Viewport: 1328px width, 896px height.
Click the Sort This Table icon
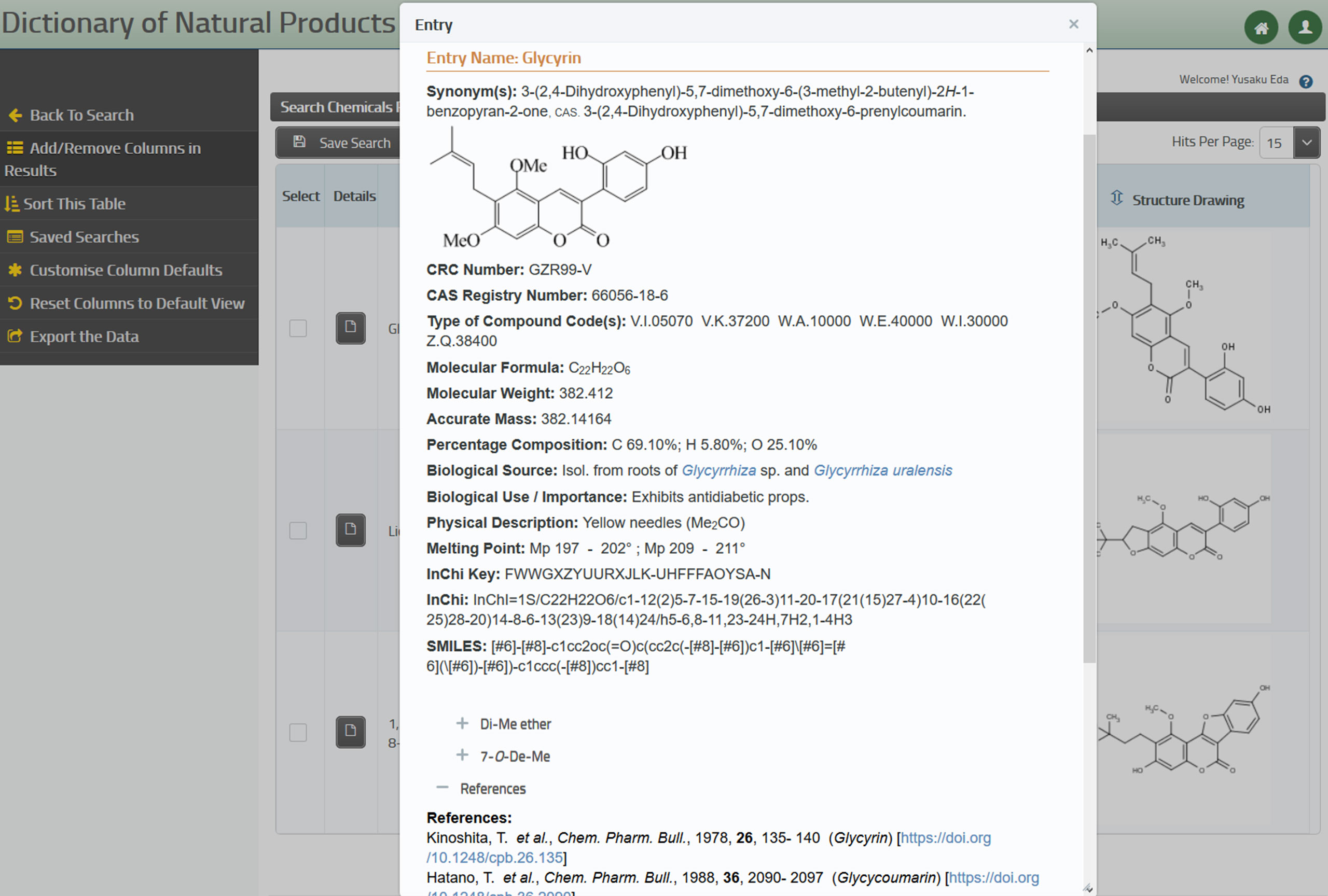11,204
